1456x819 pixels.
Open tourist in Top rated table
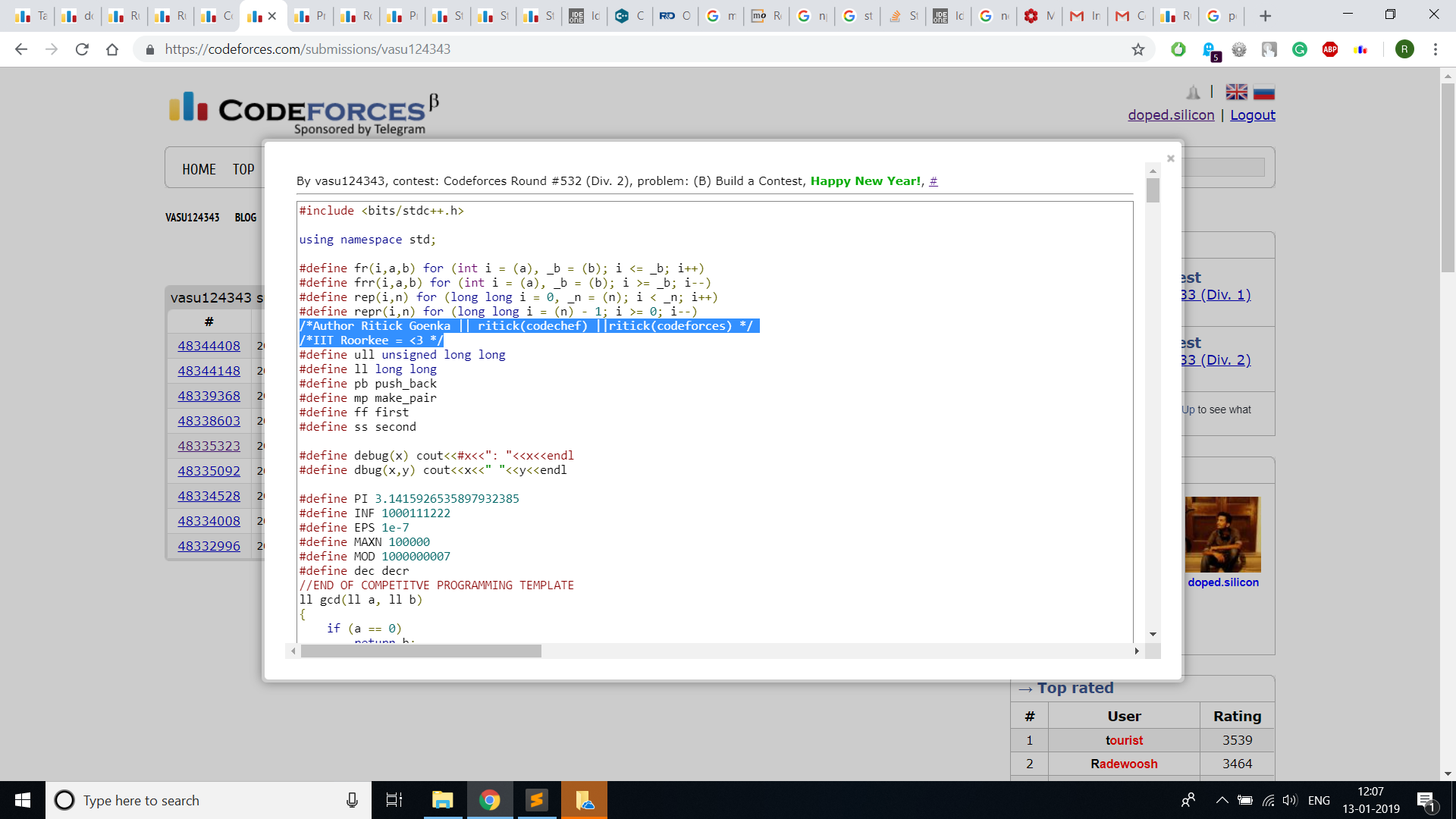point(1124,740)
